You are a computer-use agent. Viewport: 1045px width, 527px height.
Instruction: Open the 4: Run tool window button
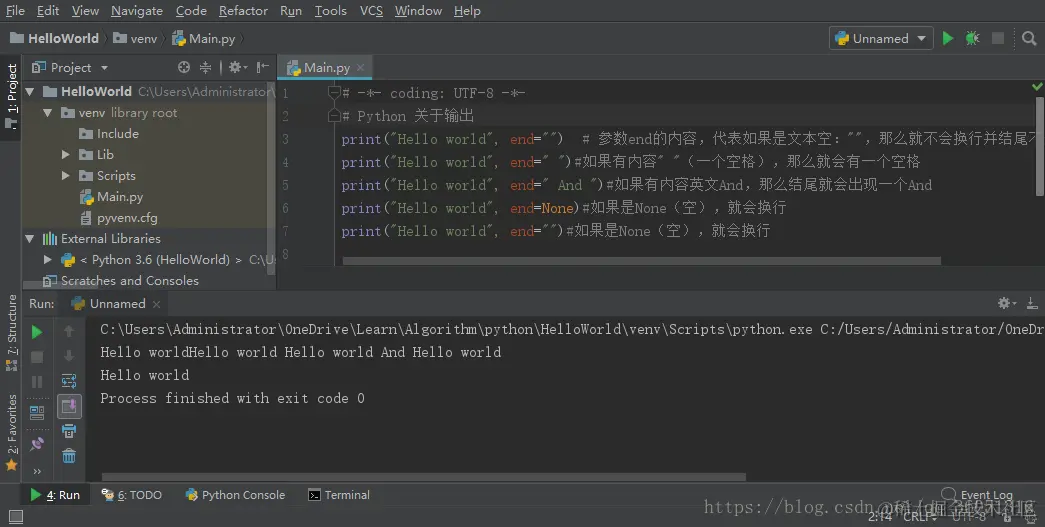coord(55,495)
